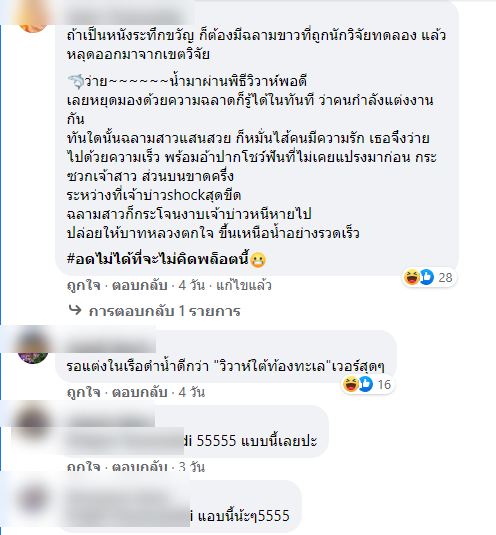
Task: Click ตอบกลับ under the shark story comment
Action: [140, 285]
